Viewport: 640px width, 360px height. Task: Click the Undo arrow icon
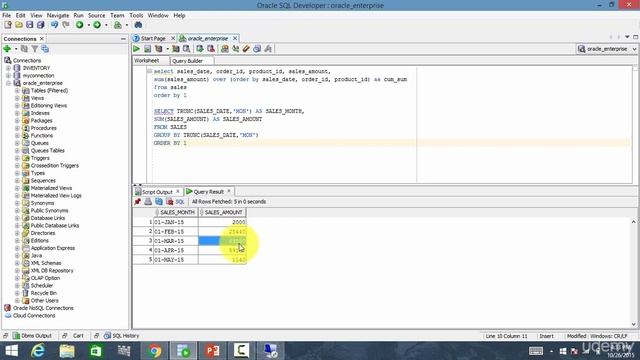[x=54, y=25]
